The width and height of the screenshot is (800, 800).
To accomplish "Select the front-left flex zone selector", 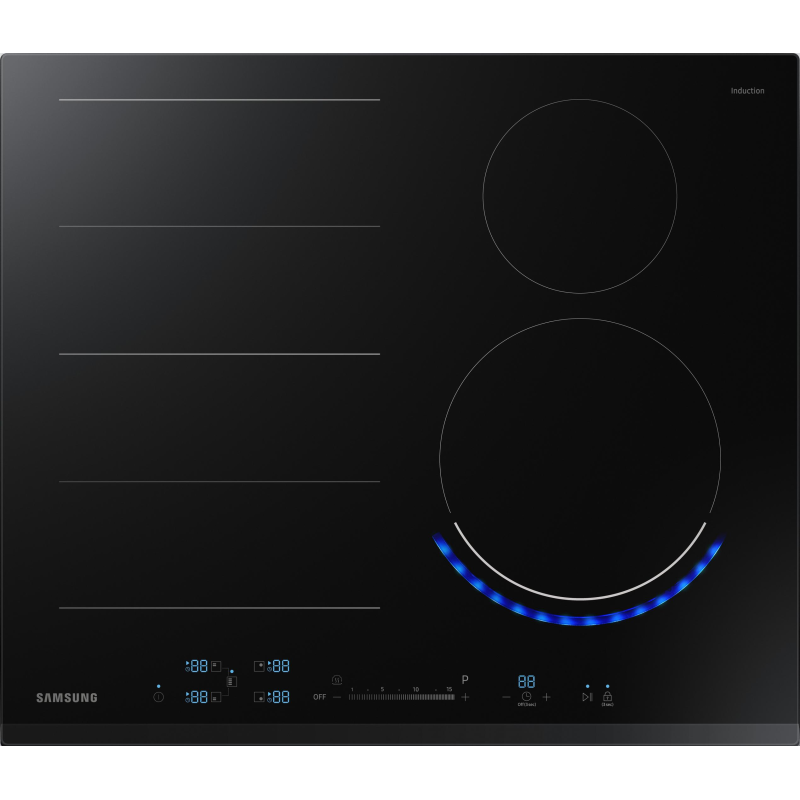I will click(x=216, y=697).
